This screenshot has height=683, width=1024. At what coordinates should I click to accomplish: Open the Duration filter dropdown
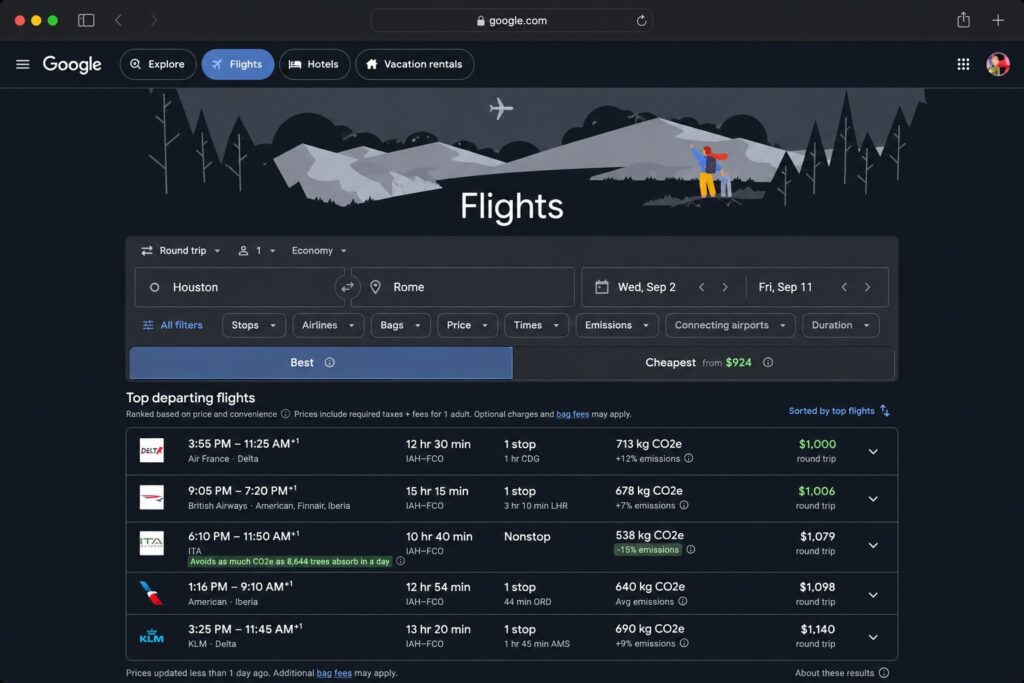840,325
